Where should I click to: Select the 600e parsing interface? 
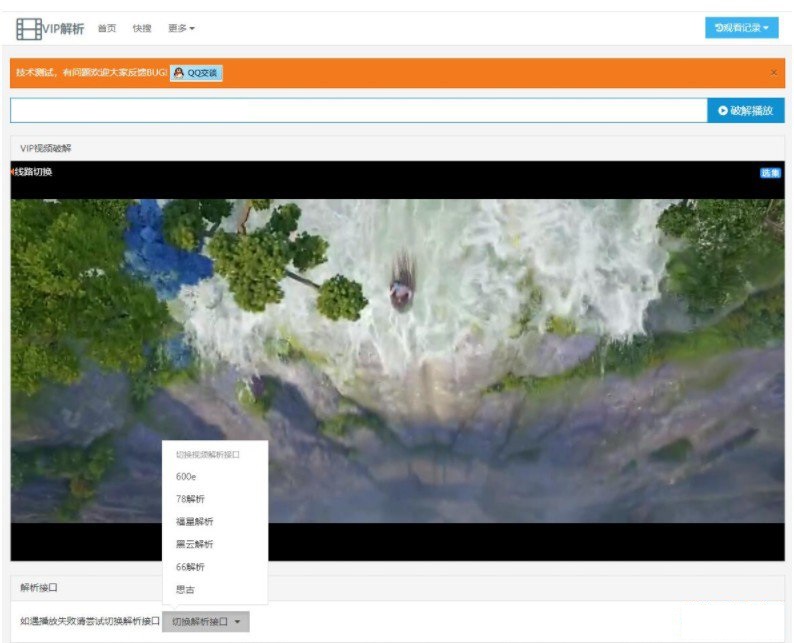click(186, 476)
